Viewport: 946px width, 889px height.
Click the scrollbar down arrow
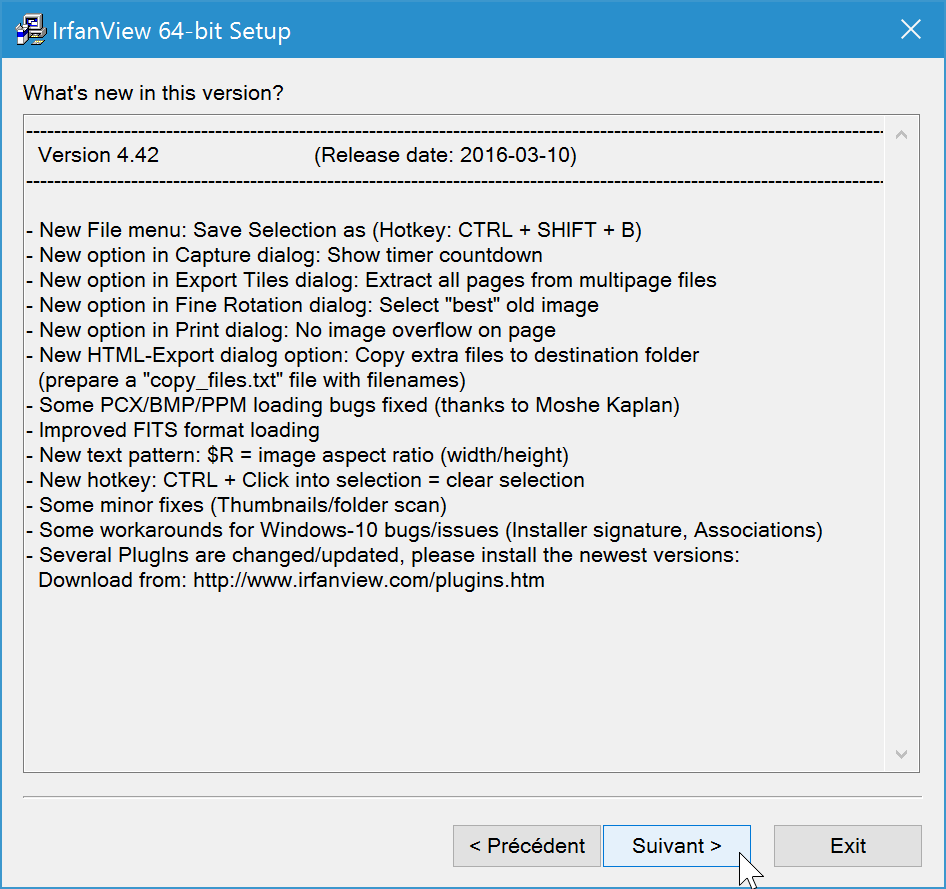point(901,754)
